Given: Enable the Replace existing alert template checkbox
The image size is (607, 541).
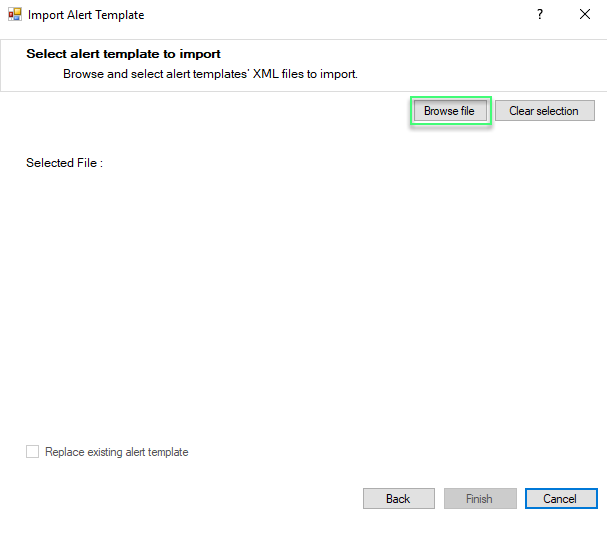Looking at the screenshot, I should (x=32, y=452).
